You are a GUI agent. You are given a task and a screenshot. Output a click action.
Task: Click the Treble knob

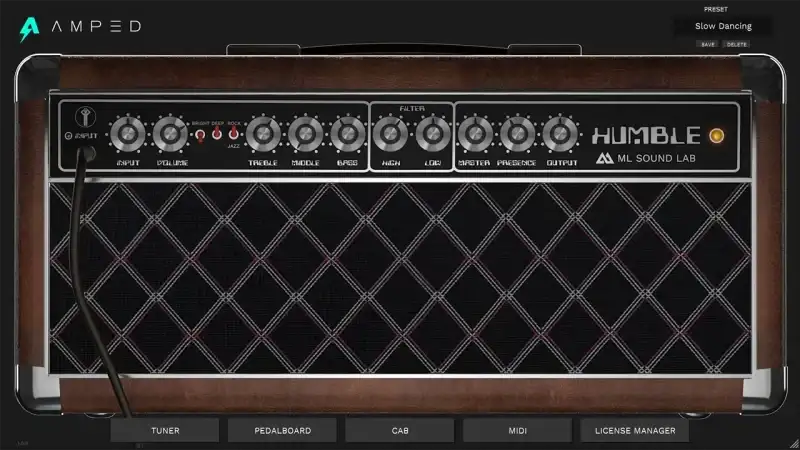pyautogui.click(x=263, y=134)
